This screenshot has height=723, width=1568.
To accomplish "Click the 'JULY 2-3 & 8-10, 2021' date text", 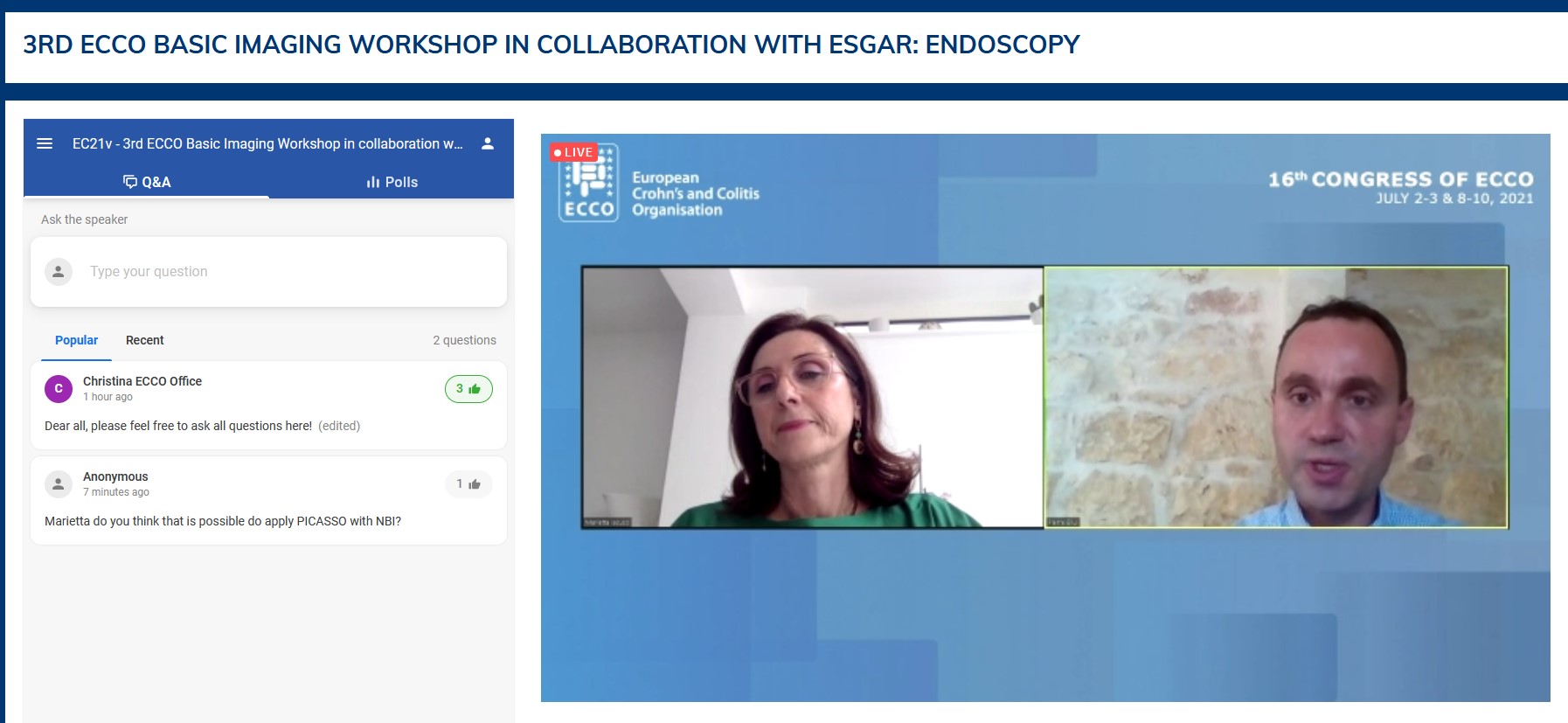I will [x=1454, y=198].
